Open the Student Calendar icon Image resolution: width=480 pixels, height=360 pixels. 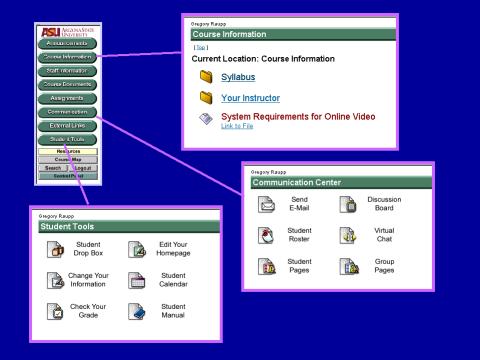(x=137, y=280)
